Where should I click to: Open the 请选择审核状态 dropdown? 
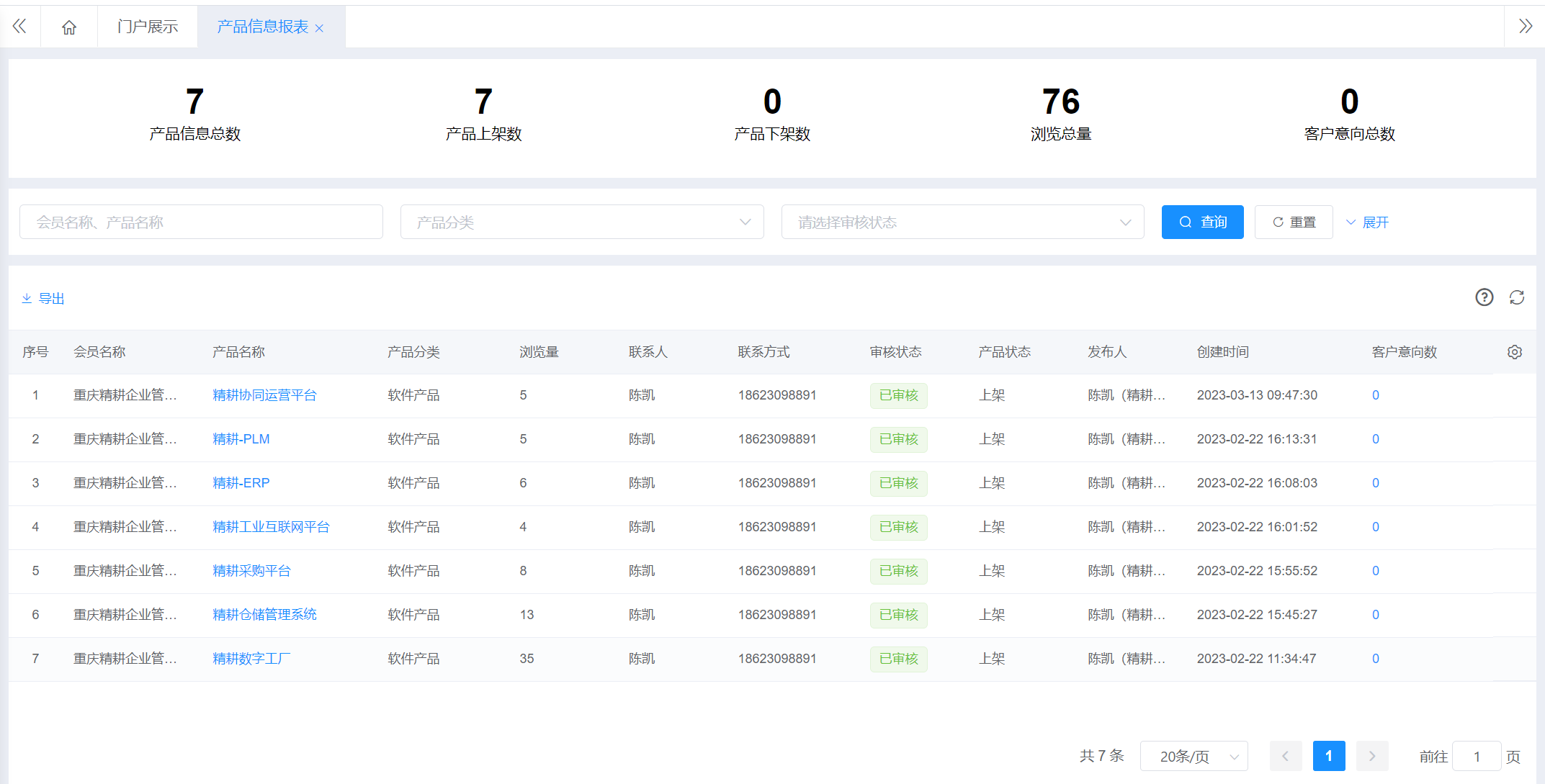click(962, 222)
